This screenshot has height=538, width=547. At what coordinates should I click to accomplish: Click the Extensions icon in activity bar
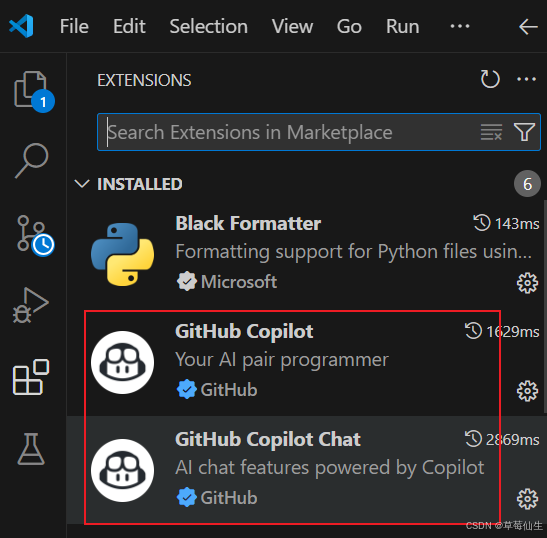click(31, 377)
